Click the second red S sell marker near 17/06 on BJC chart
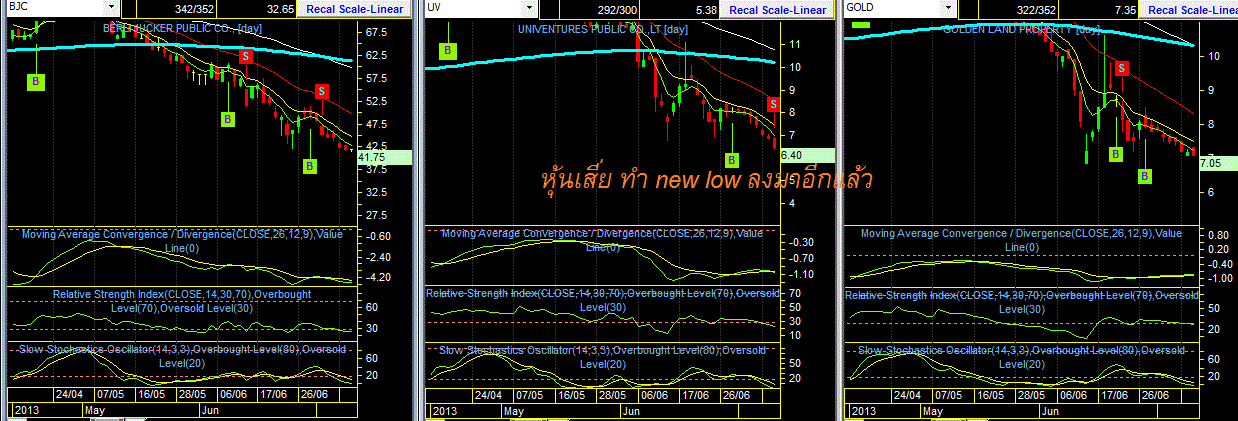This screenshot has height=421, width=1238. pos(322,91)
